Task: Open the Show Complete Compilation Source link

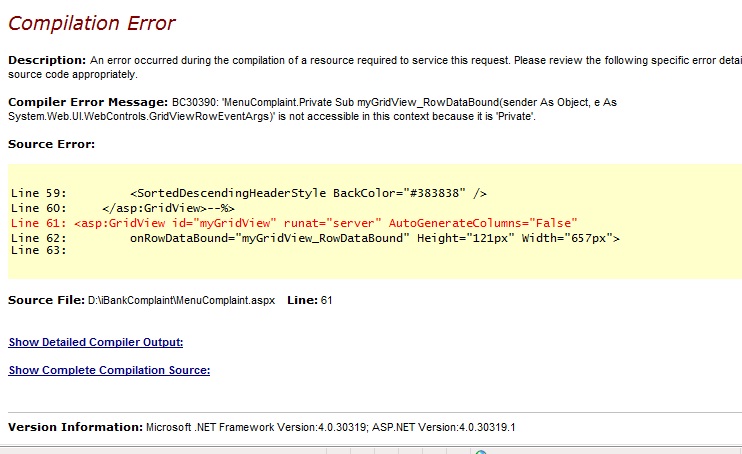Action: (x=109, y=370)
